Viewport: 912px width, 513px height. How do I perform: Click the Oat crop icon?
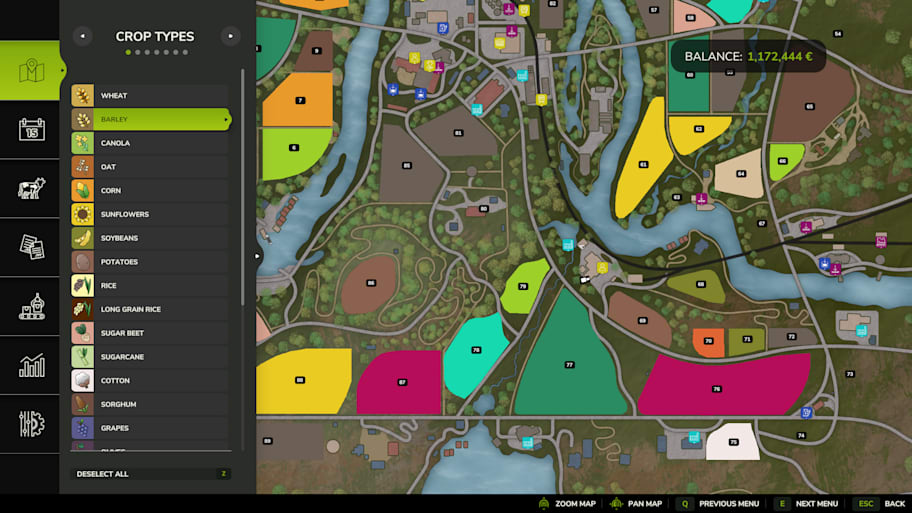pyautogui.click(x=83, y=167)
